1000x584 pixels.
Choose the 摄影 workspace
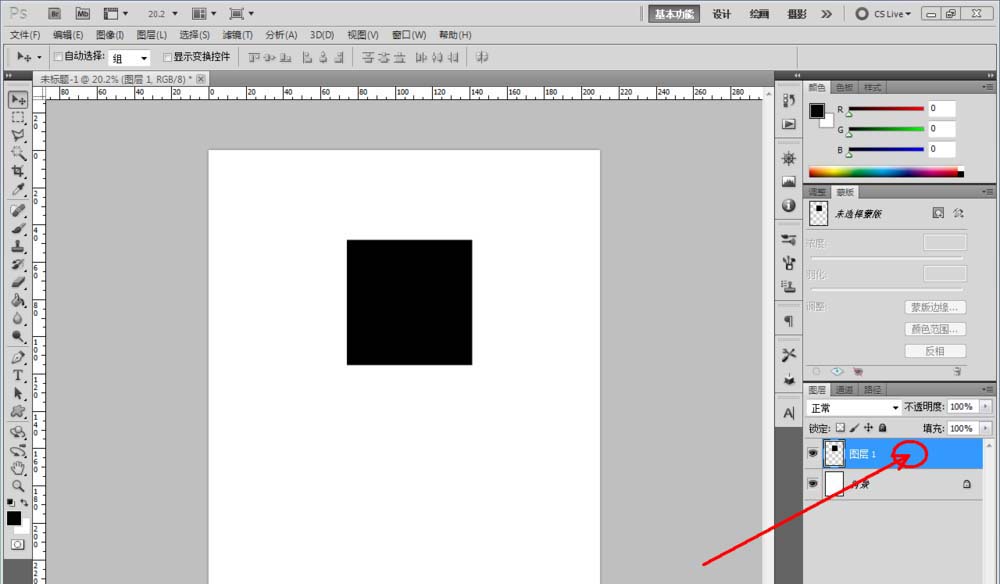click(x=797, y=14)
